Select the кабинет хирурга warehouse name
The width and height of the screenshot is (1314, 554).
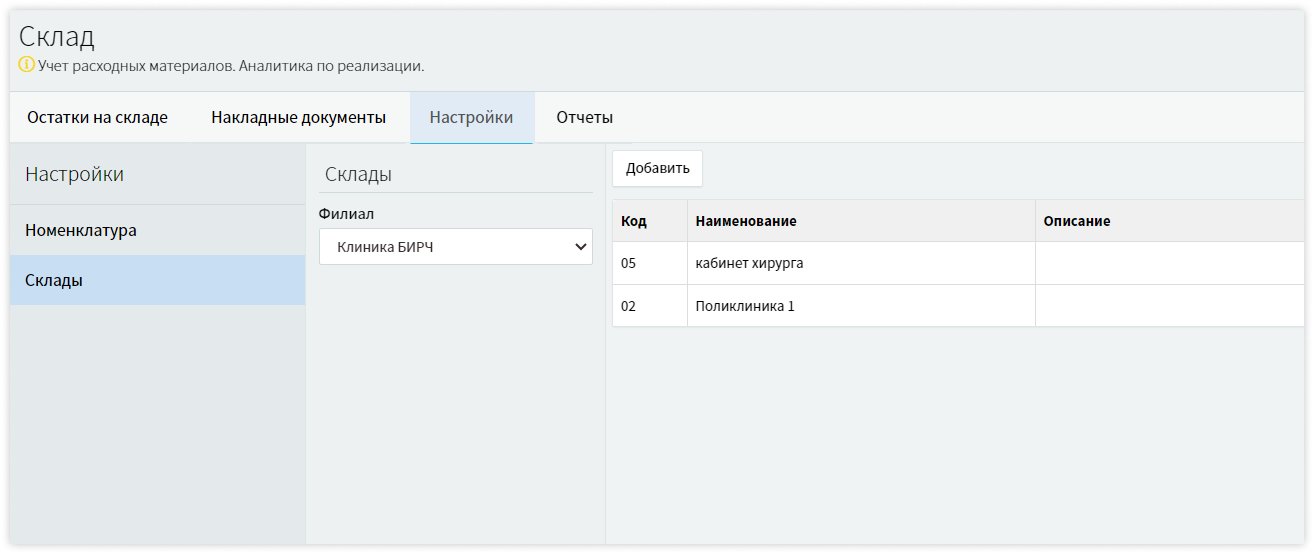click(x=749, y=264)
